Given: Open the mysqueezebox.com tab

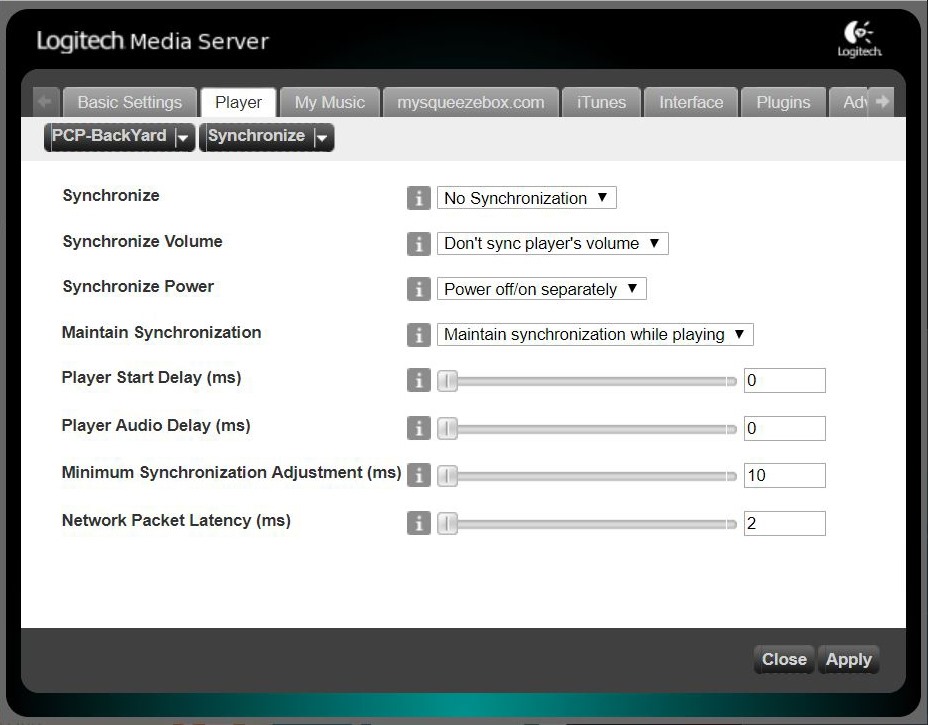Looking at the screenshot, I should (x=471, y=102).
